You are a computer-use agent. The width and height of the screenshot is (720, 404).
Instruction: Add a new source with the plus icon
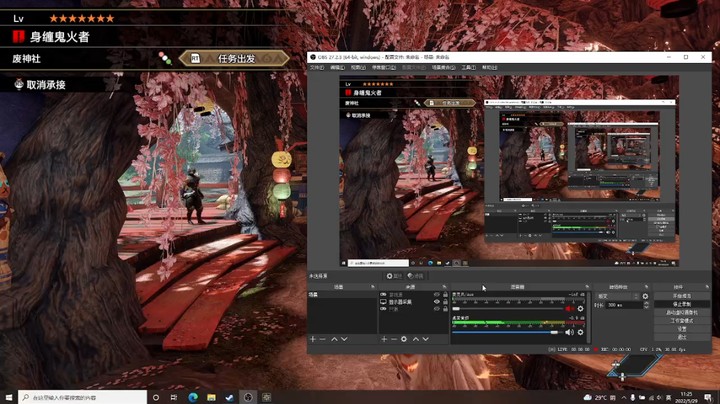click(x=384, y=339)
